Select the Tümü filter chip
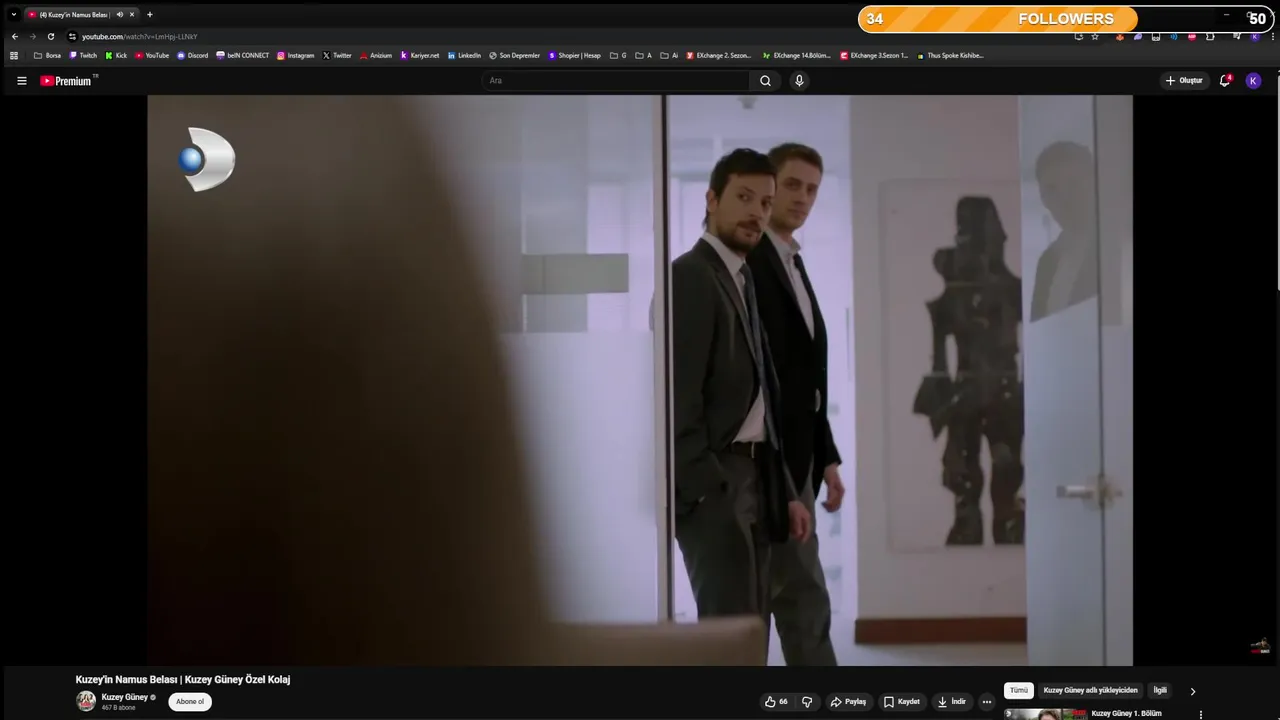This screenshot has width=1280, height=720. click(1019, 691)
